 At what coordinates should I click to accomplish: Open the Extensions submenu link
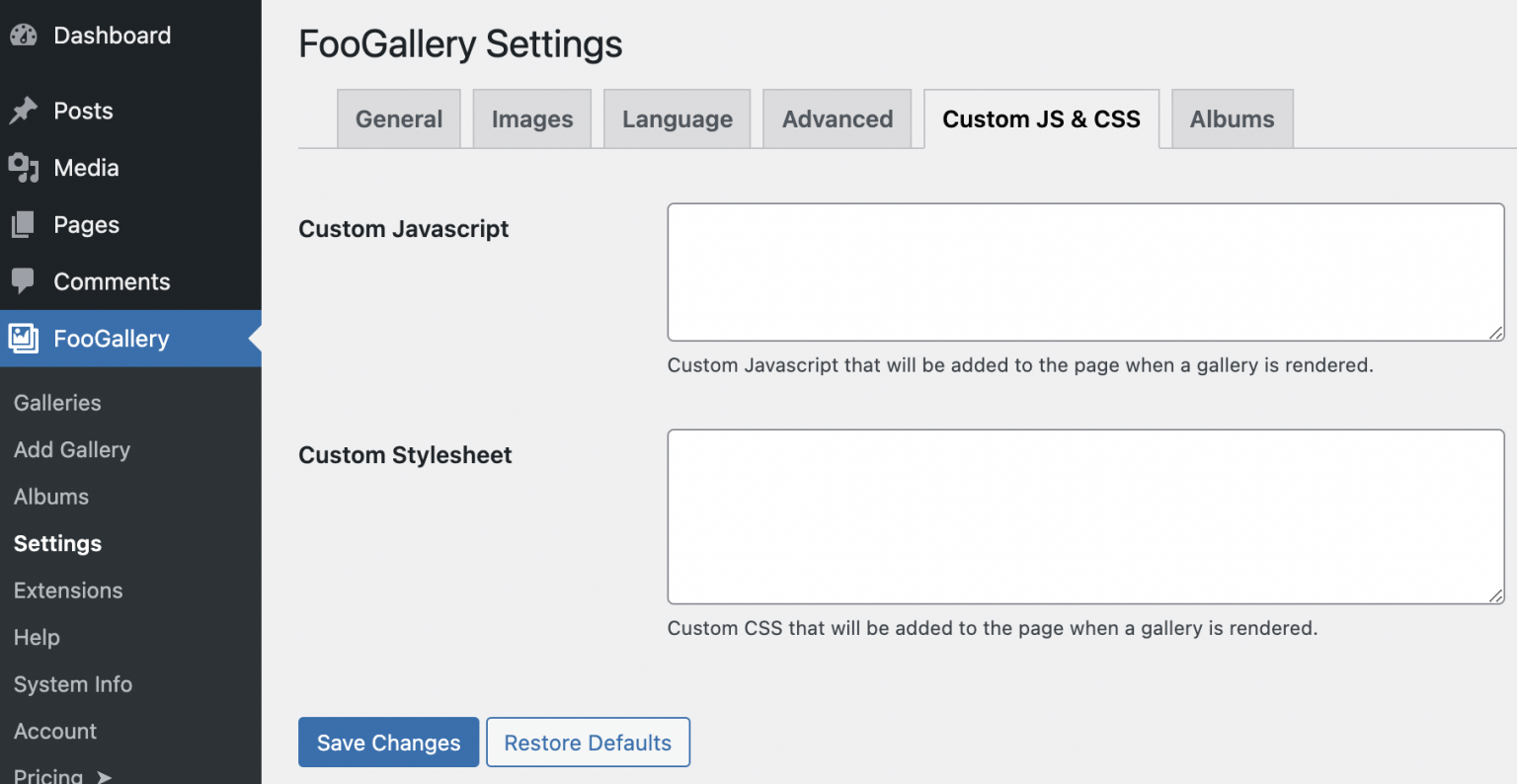pyautogui.click(x=68, y=590)
